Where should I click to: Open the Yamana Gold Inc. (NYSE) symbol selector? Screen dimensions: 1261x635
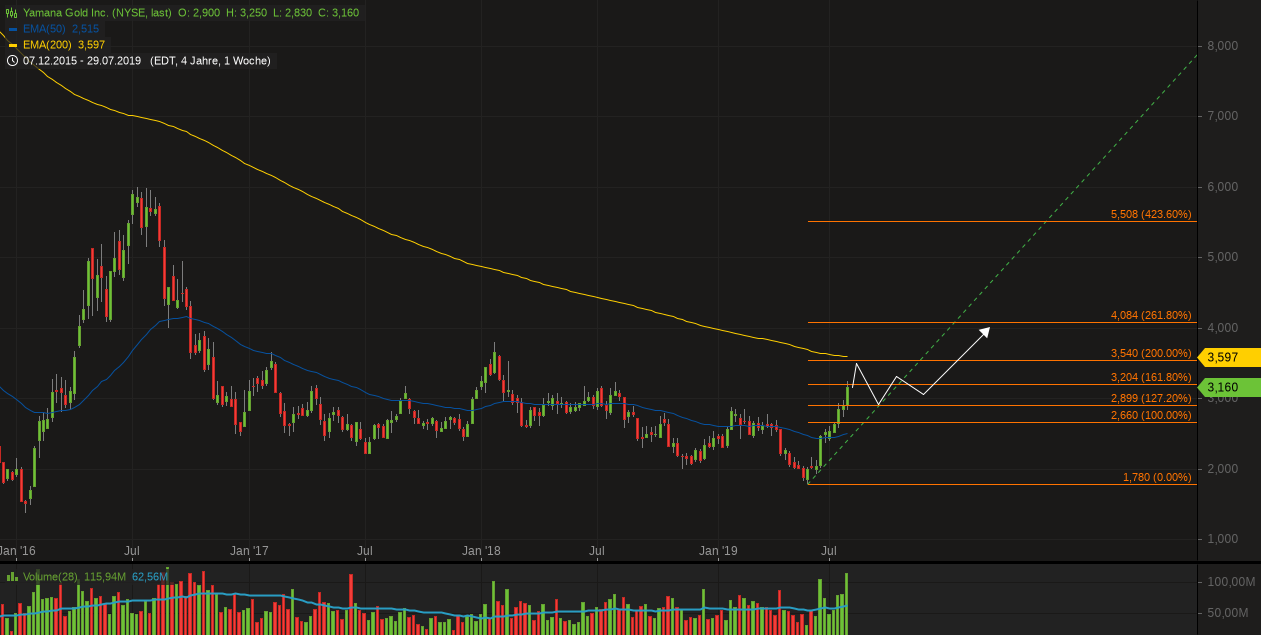tap(95, 12)
